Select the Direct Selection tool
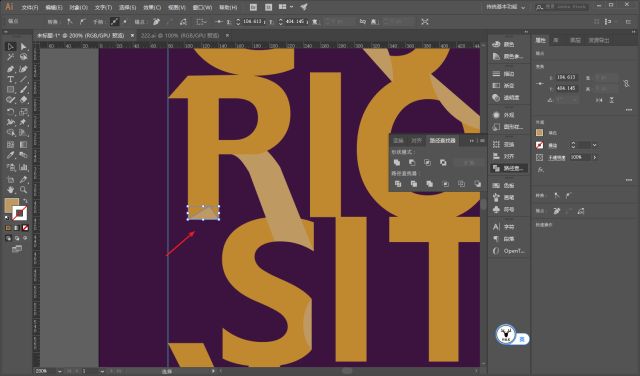Screen dimensions: 640x376 point(23,47)
